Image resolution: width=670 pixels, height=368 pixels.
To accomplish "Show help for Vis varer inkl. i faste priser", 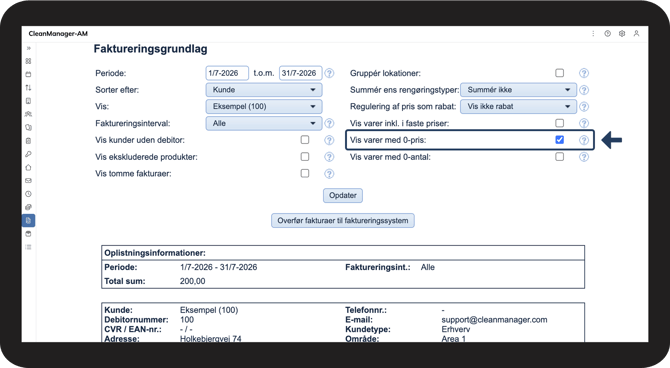I will tap(584, 123).
